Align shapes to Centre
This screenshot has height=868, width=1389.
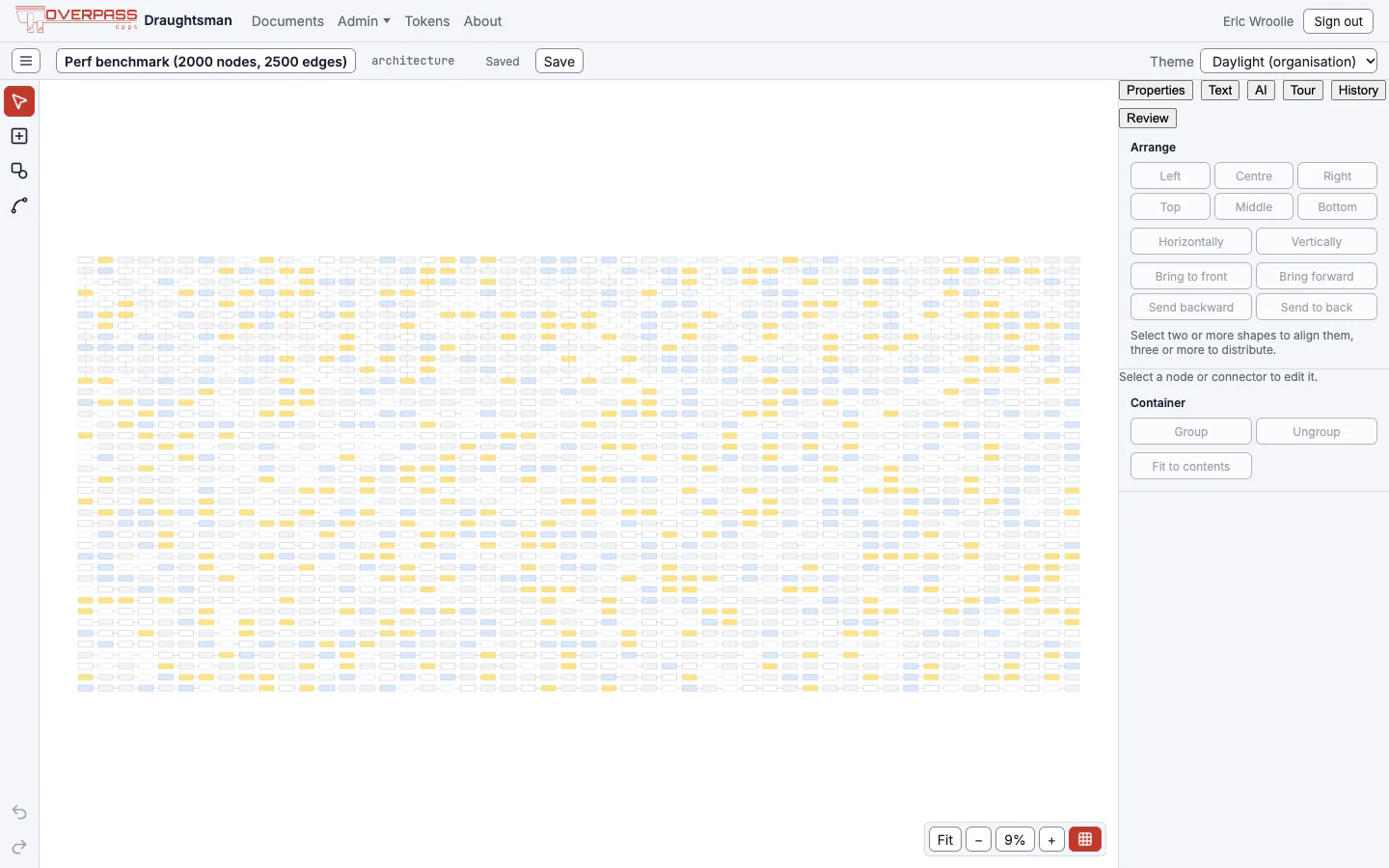point(1254,176)
